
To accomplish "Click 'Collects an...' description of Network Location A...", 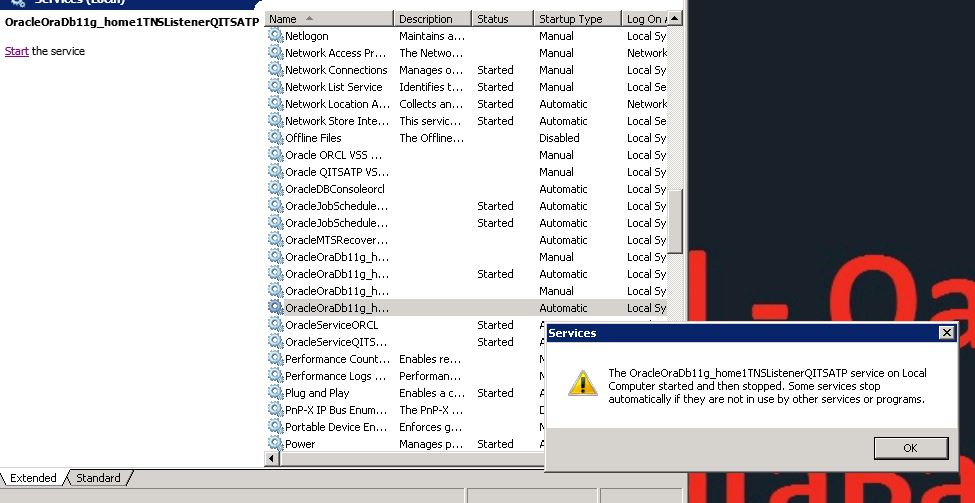I will coord(431,104).
